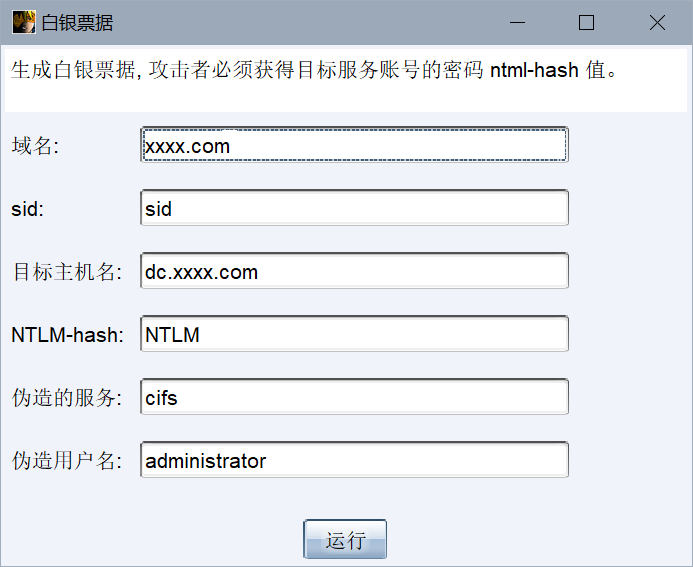Click the 伪造的服务 label

coord(66,398)
